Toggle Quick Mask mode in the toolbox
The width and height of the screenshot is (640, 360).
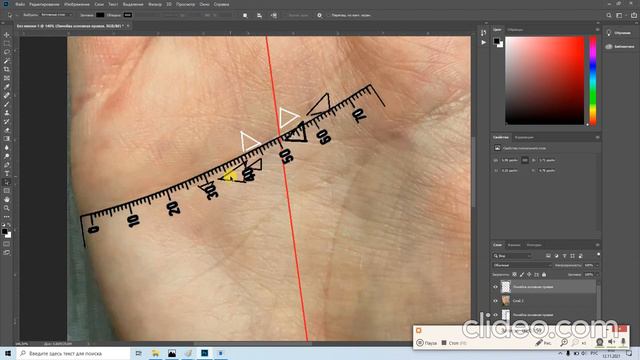7,244
